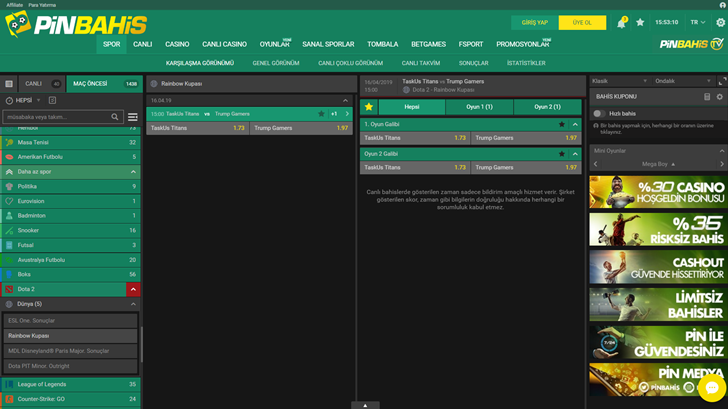
Task: Open Klasik view dropdown
Action: (619, 81)
